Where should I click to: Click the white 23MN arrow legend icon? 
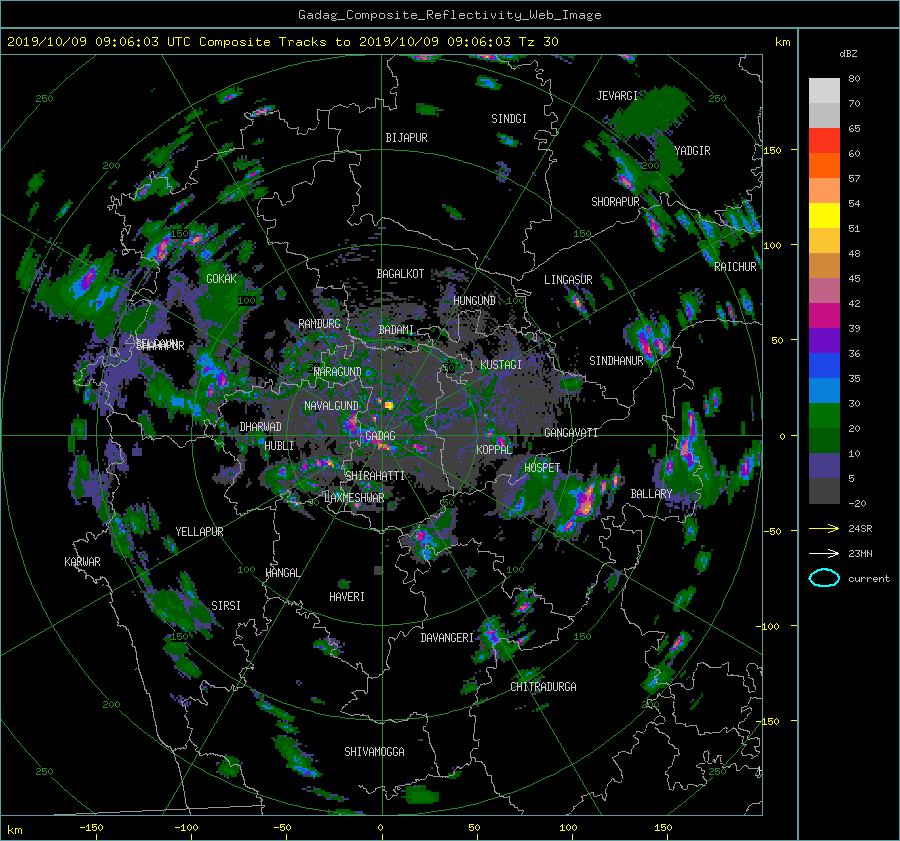[x=824, y=553]
